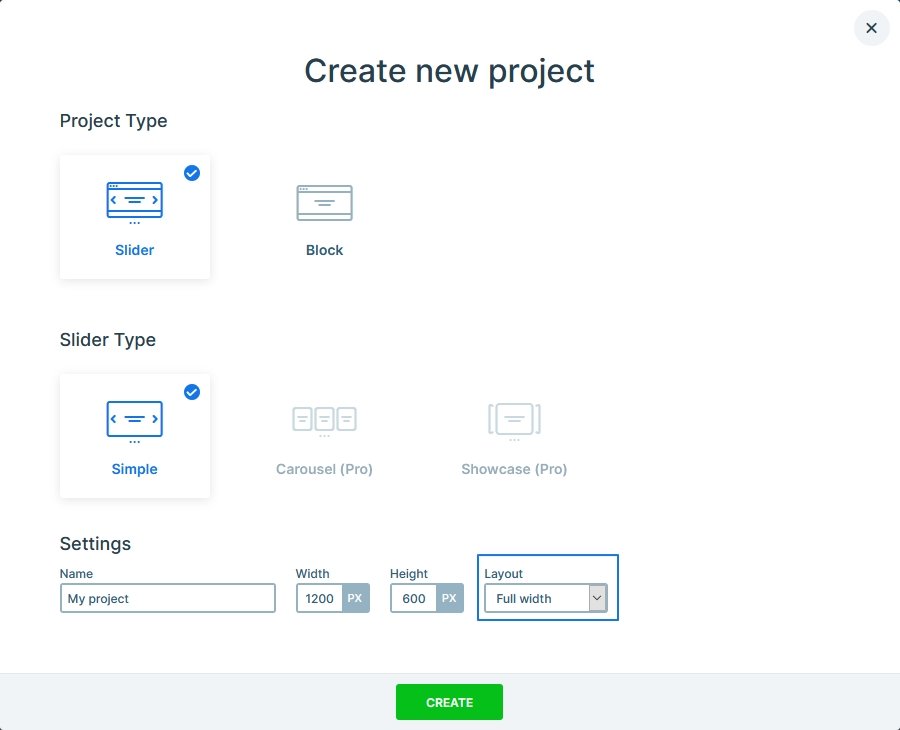Pick the Carousel (Pro) slider icon
The image size is (900, 730).
click(324, 422)
